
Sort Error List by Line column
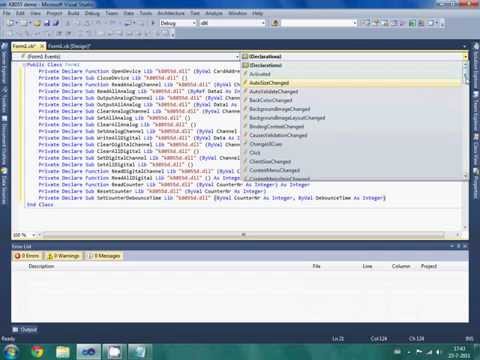(x=367, y=266)
